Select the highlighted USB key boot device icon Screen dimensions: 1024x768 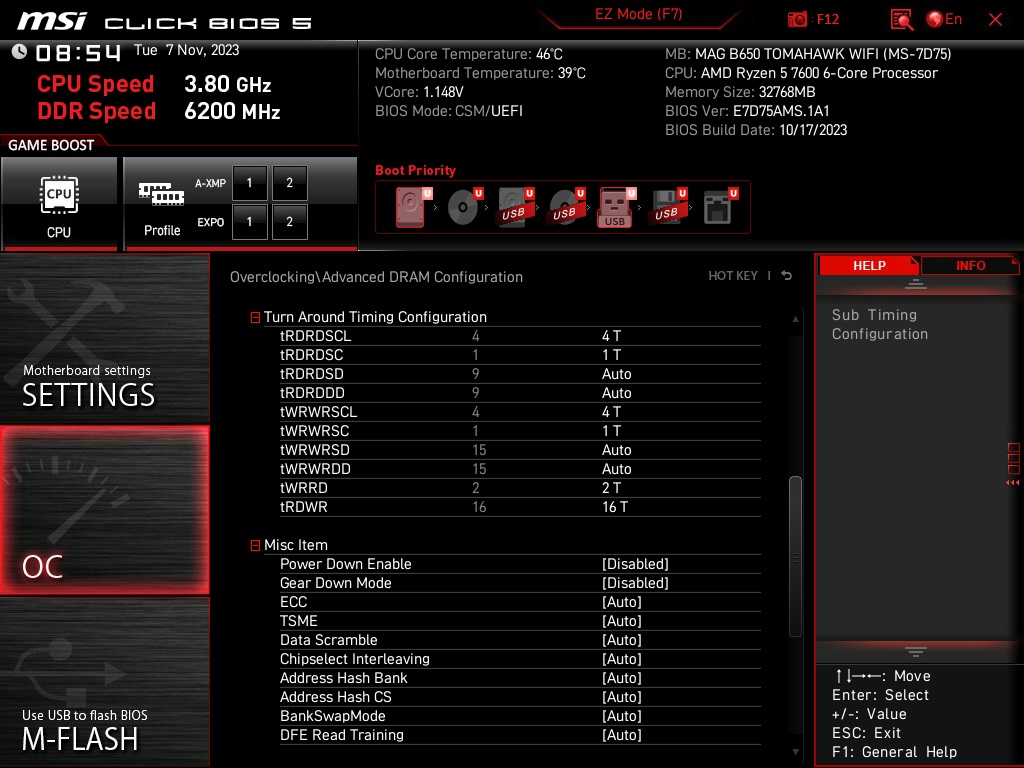tap(616, 208)
